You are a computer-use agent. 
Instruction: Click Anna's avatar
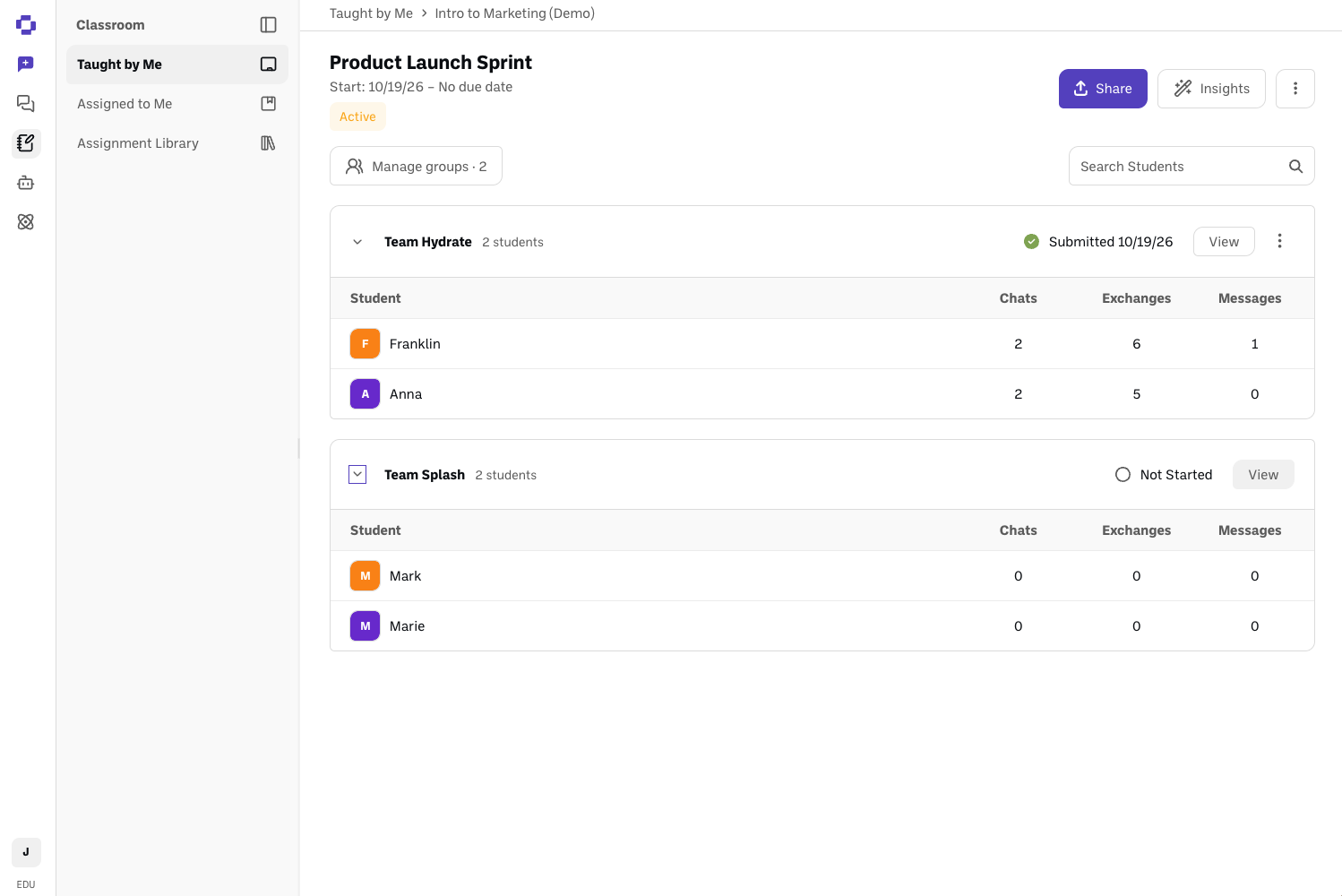tap(365, 394)
